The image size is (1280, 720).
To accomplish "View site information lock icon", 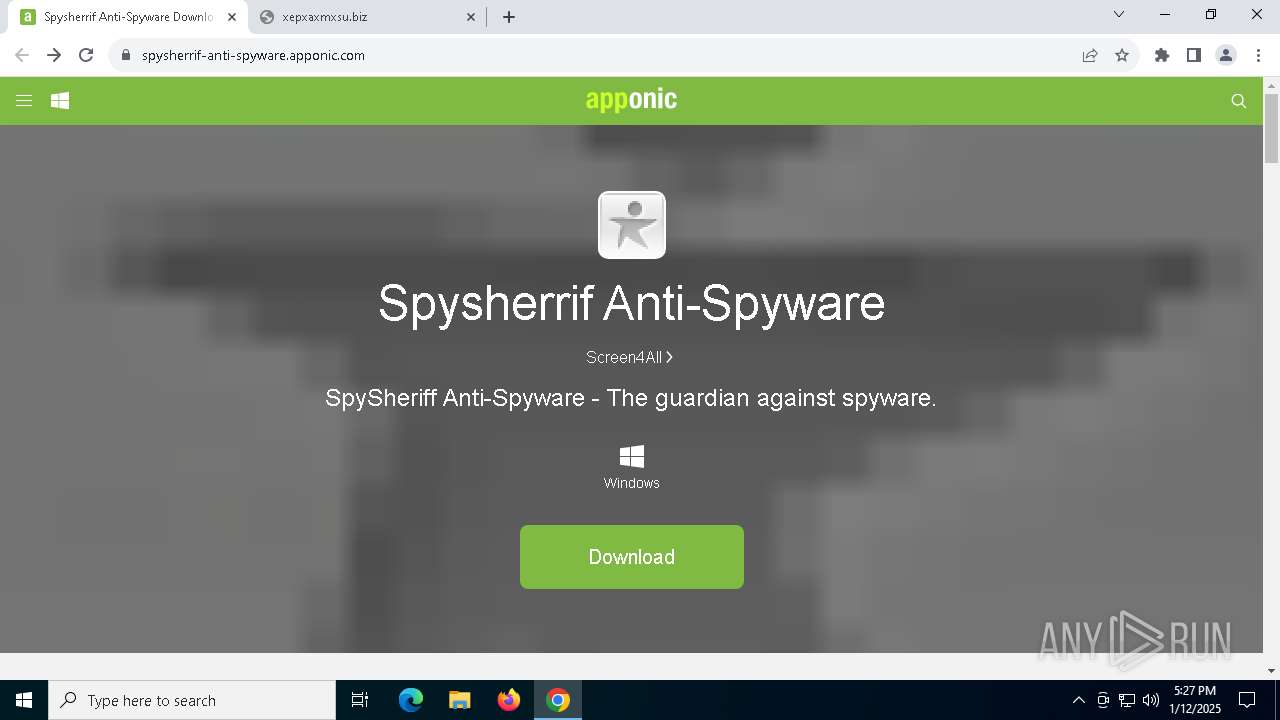I will coord(126,55).
